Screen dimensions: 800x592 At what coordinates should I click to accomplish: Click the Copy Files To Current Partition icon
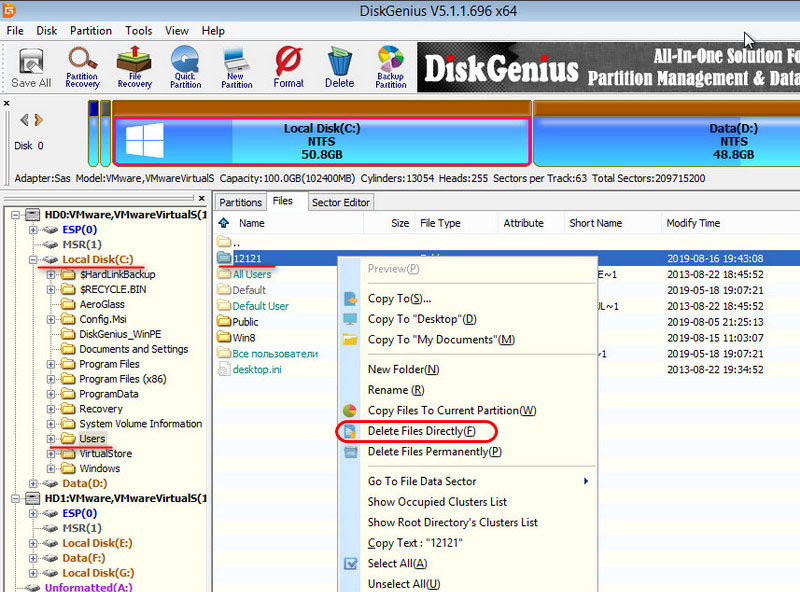tap(350, 410)
